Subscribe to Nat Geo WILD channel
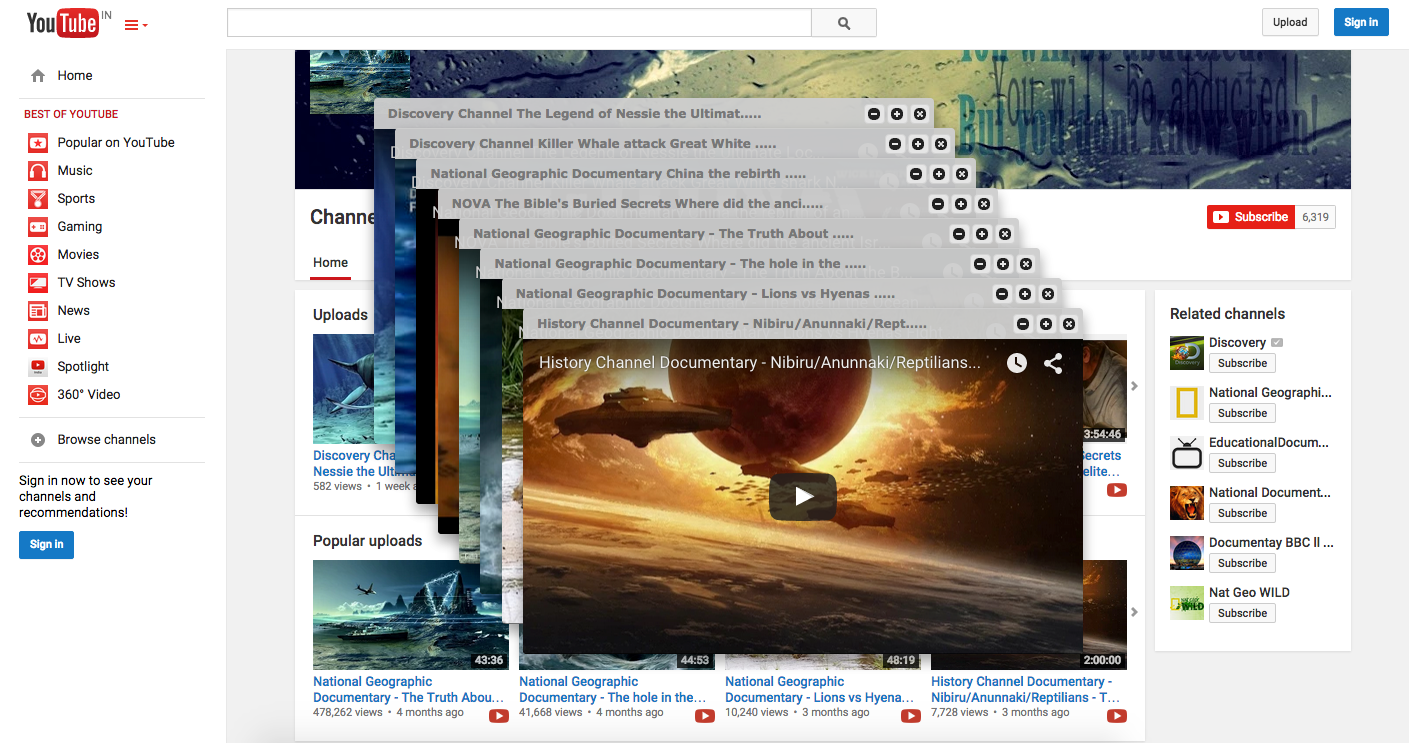 pos(1242,613)
